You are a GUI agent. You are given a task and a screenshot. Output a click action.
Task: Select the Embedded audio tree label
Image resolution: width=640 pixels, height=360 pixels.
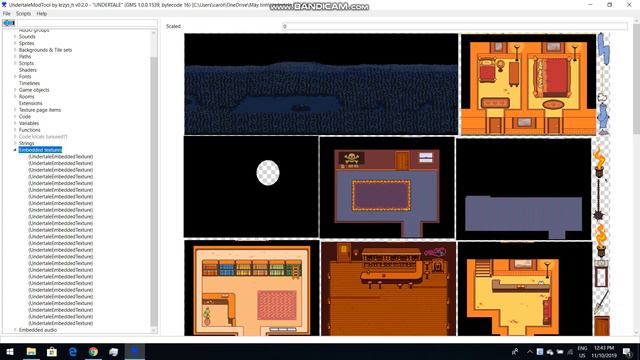[x=38, y=330]
